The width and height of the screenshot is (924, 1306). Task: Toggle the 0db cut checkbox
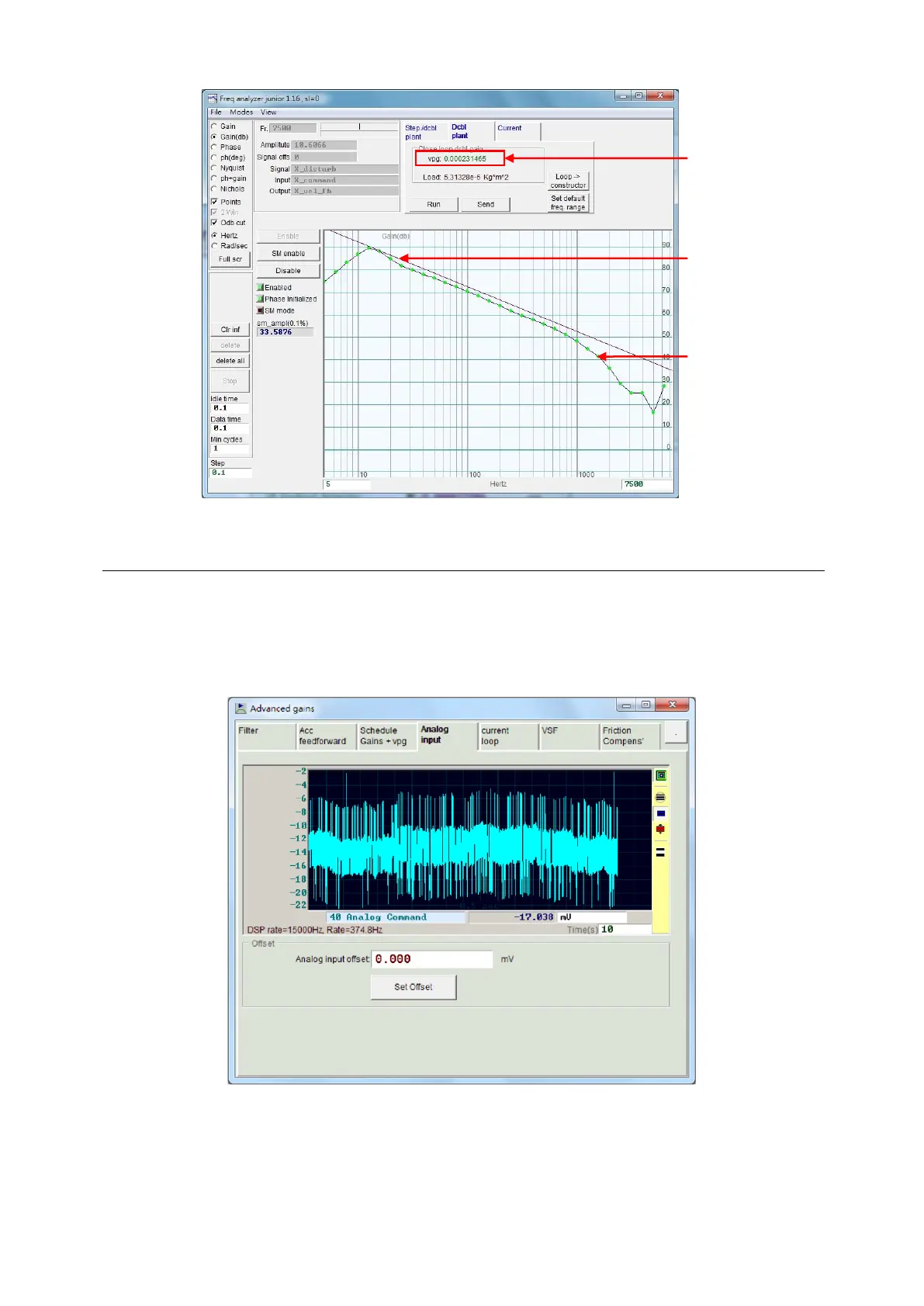214,223
